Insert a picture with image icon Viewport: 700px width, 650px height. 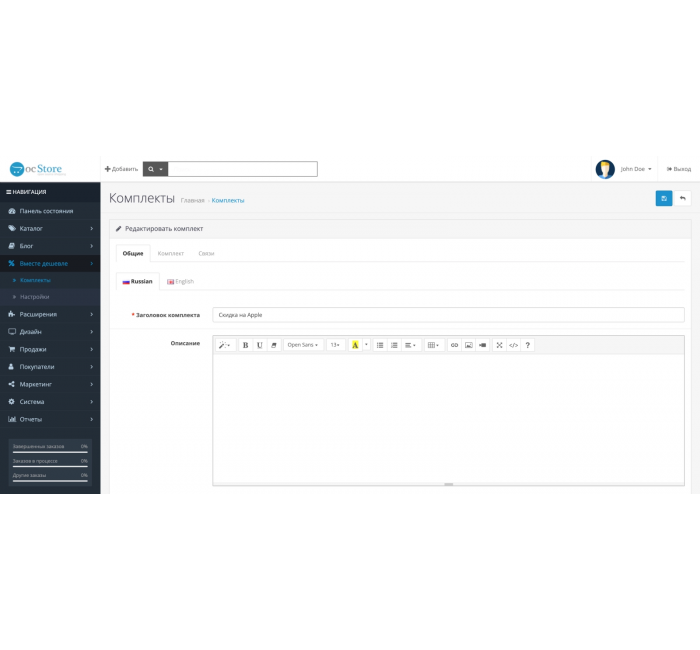pyautogui.click(x=468, y=345)
